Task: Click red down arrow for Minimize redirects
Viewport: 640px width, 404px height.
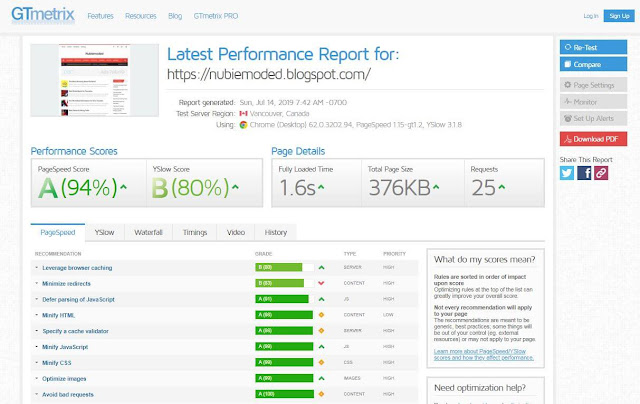Action: tap(321, 283)
